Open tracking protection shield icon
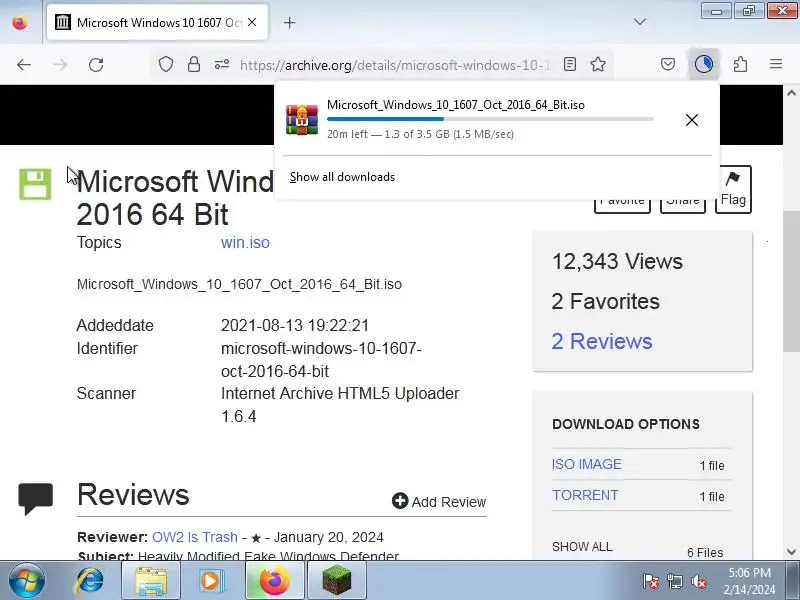Image resolution: width=800 pixels, height=600 pixels. (x=166, y=64)
